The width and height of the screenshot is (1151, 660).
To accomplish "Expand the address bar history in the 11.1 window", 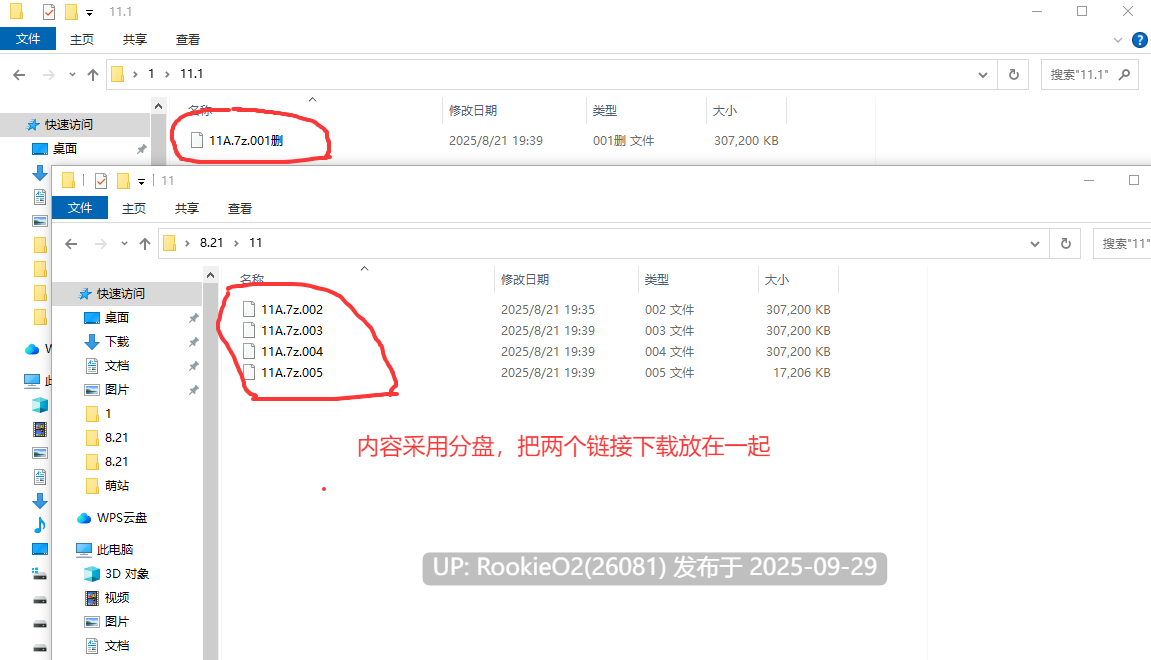I will [x=983, y=74].
